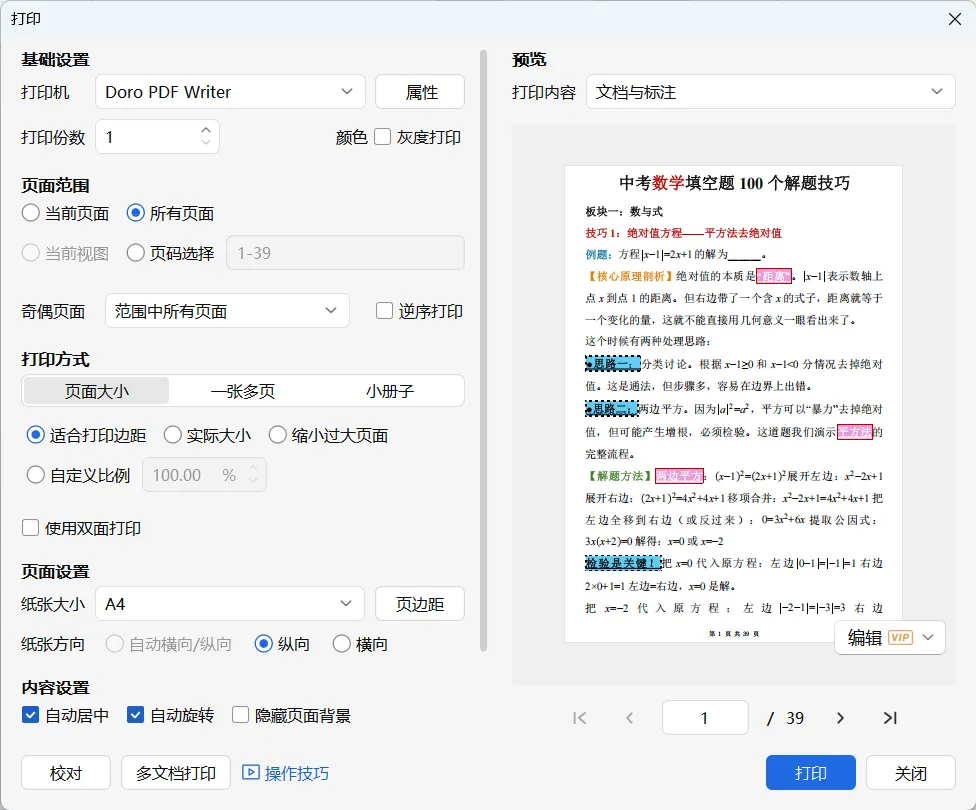Click the document preview page thumbnail

coord(733,403)
